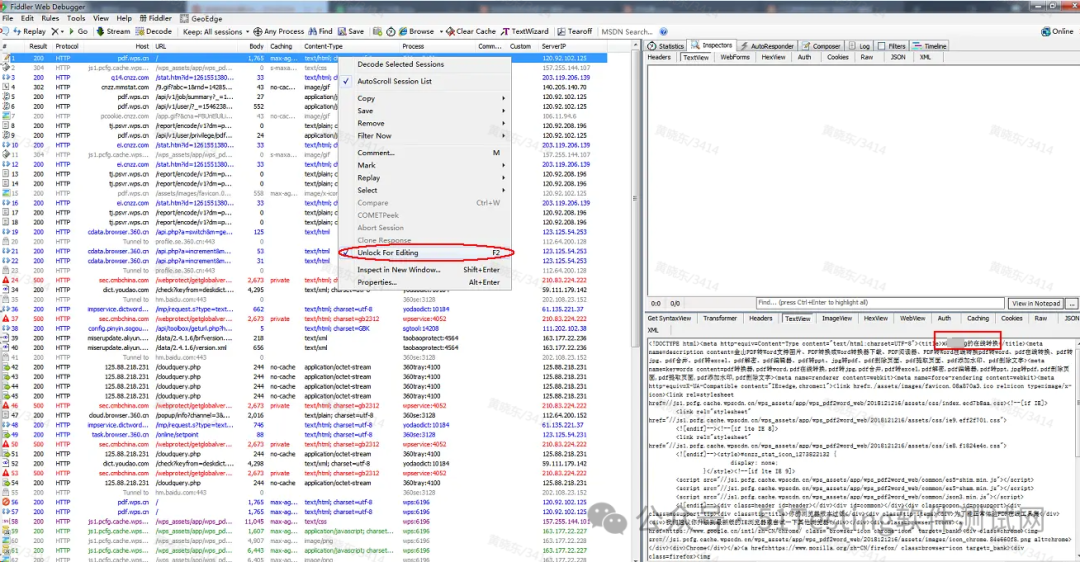Open the Filters tab
Screen dimensions: 1080x562
click(891, 46)
